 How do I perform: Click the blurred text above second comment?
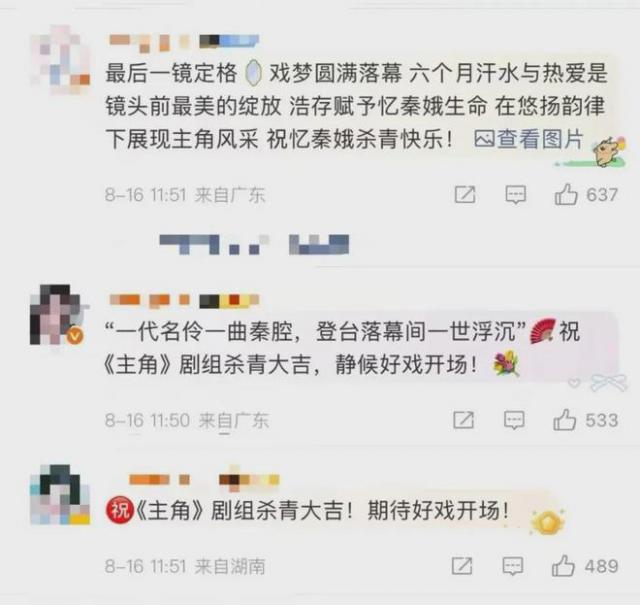coord(254,245)
